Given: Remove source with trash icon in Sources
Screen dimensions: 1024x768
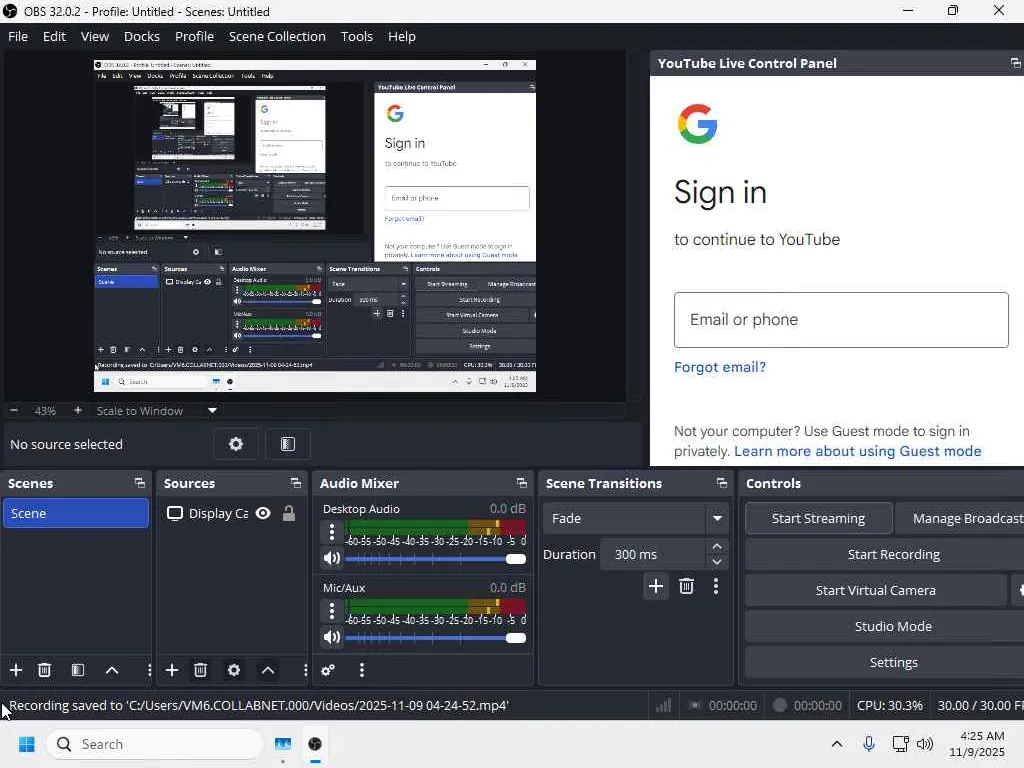Looking at the screenshot, I should pyautogui.click(x=200, y=670).
